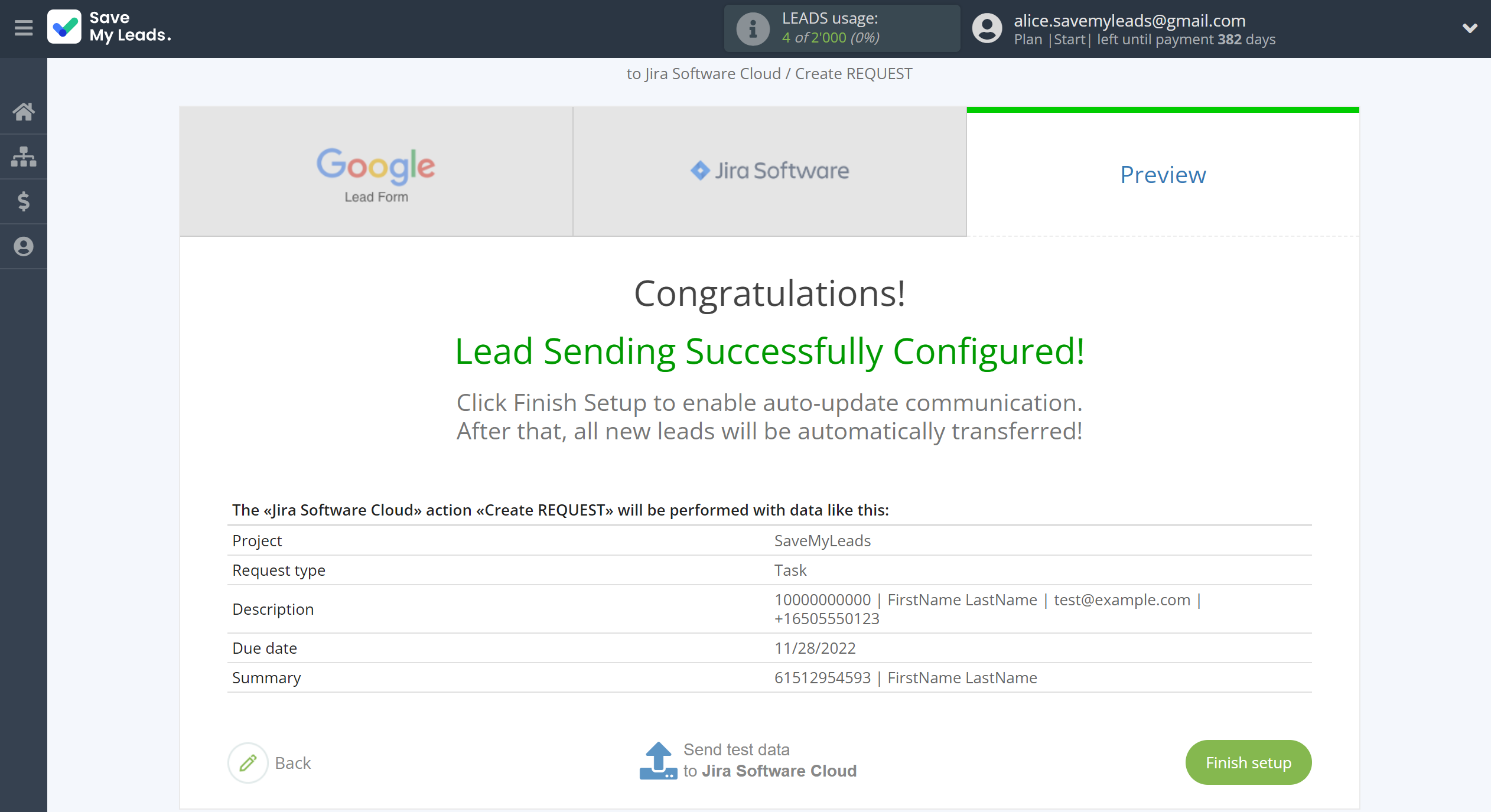
Task: Click the Jira Software Cloud / Create REQUEST heading
Action: pos(769,73)
